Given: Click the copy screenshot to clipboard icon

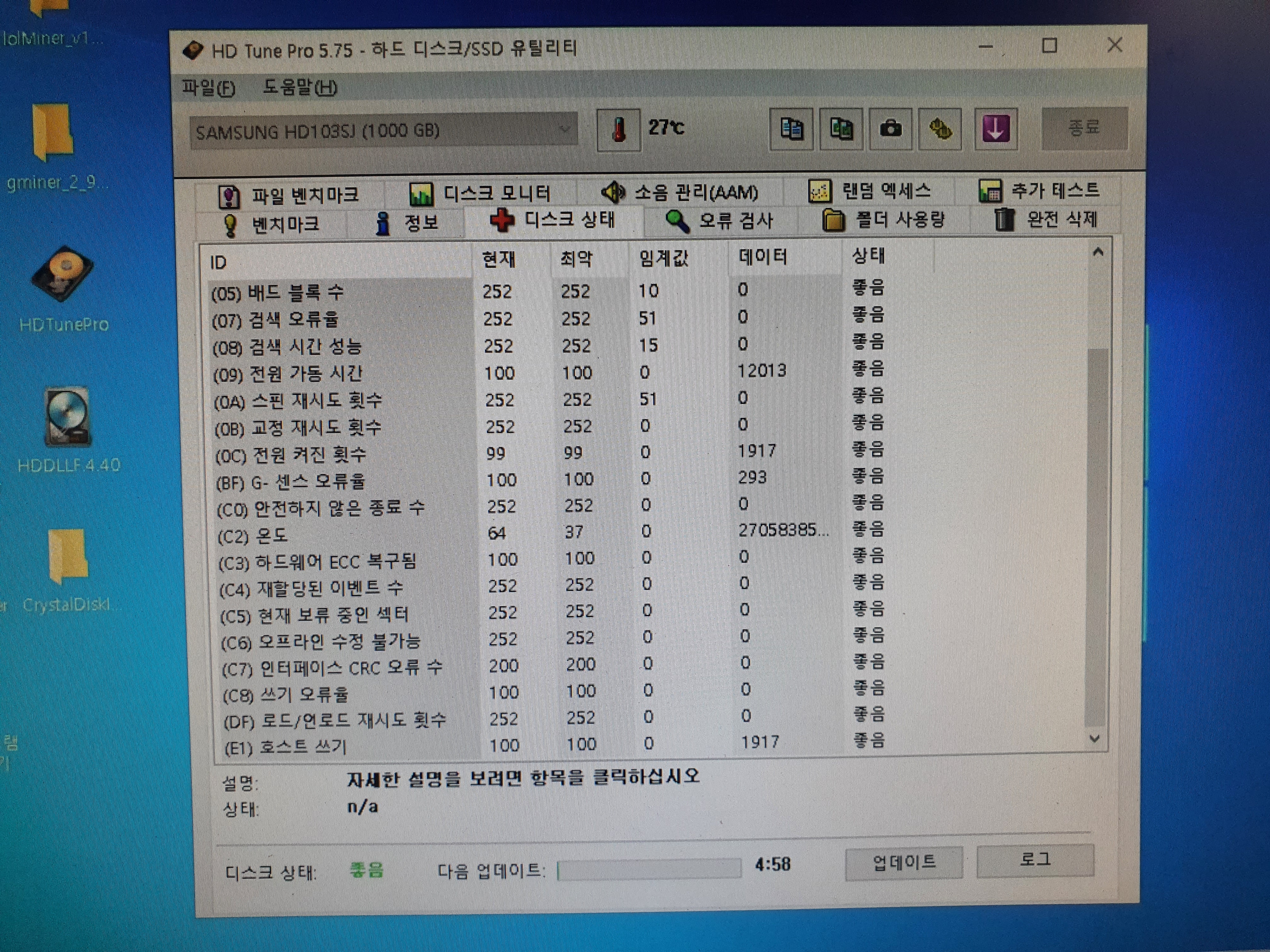Looking at the screenshot, I should pos(841,129).
